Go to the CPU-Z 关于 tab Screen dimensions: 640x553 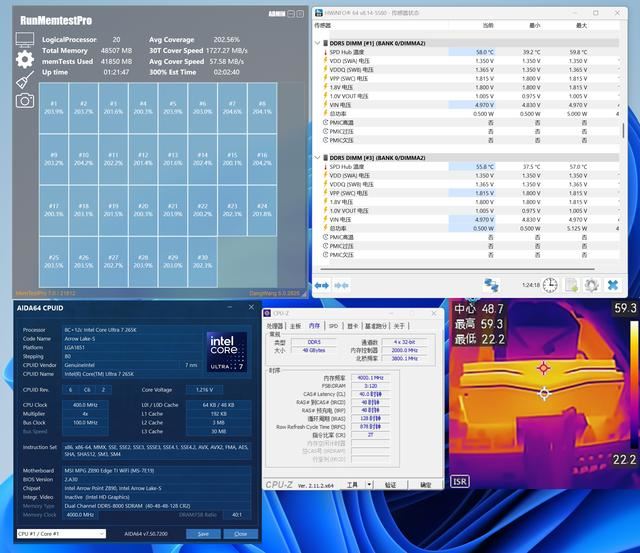(x=399, y=326)
